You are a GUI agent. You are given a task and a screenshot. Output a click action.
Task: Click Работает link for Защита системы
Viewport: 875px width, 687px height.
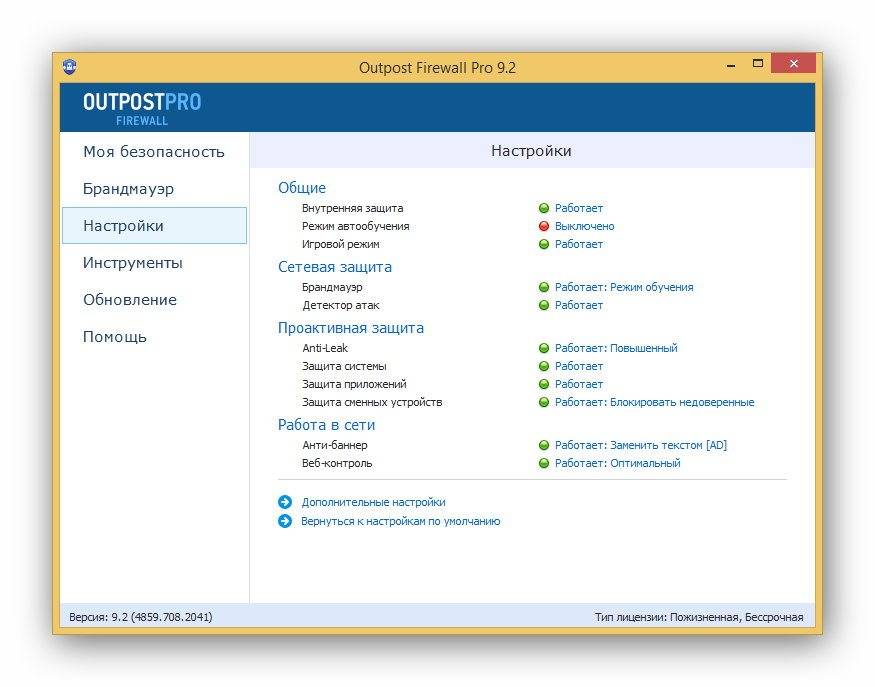click(579, 366)
